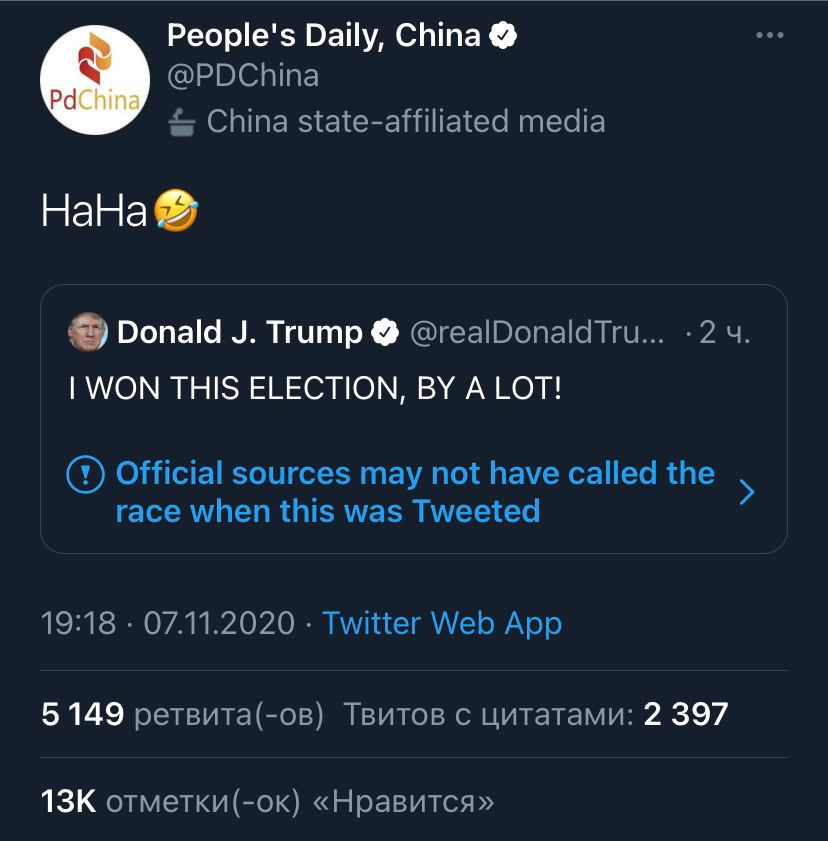The width and height of the screenshot is (828, 841).
Task: Click verified badge beside People's Daily, China
Action: pos(503,36)
